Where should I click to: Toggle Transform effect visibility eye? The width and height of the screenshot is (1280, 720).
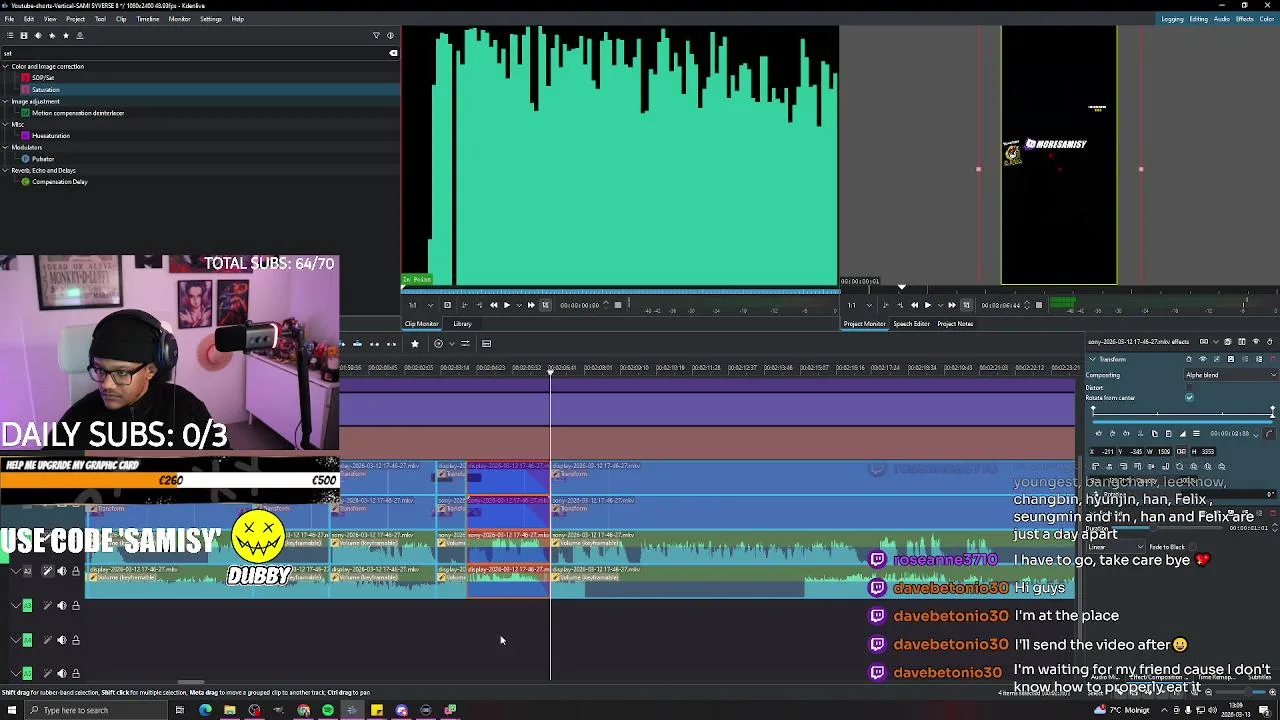[1203, 359]
